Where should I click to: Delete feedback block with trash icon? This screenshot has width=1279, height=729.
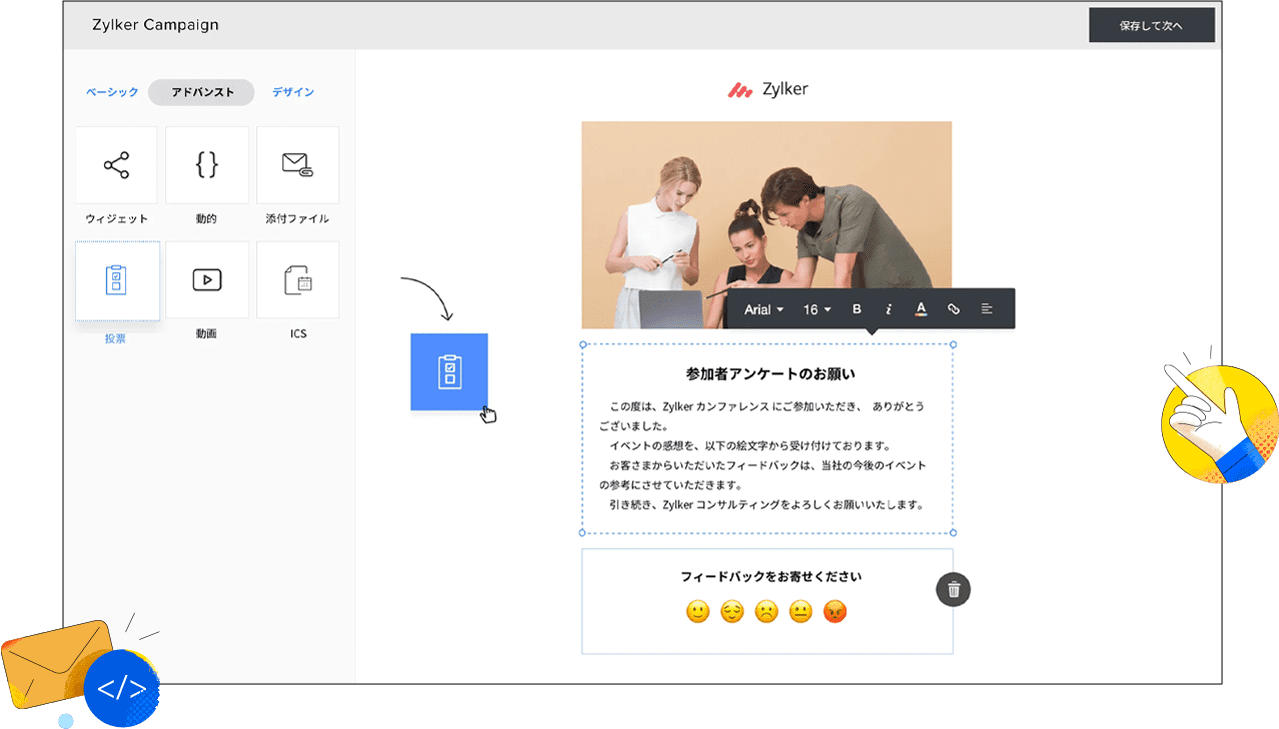coord(953,590)
